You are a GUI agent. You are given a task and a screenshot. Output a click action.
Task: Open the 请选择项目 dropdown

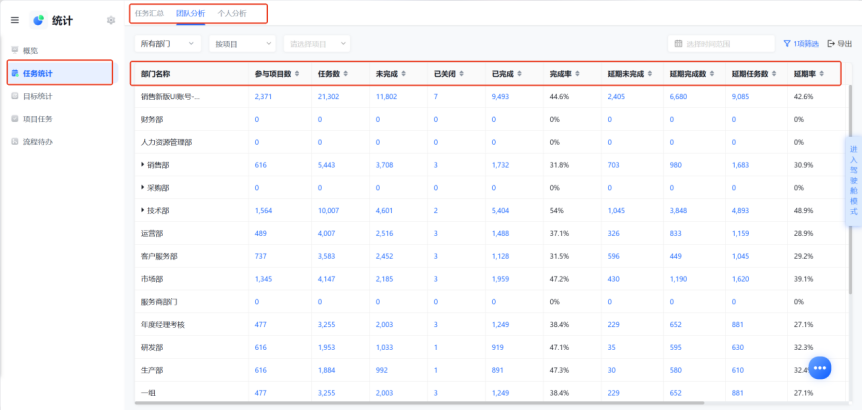point(317,43)
